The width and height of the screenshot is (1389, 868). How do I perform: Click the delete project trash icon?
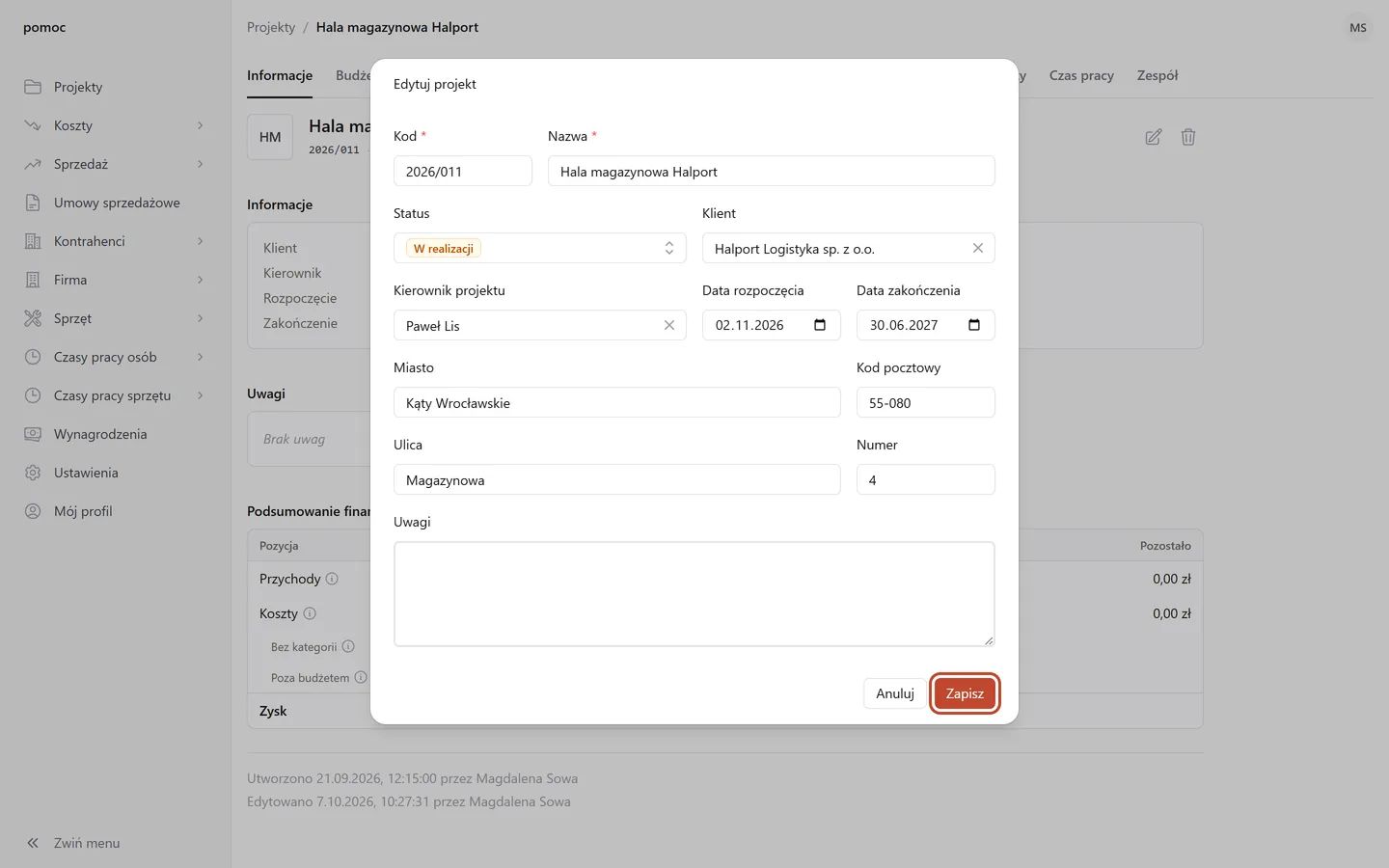(1188, 137)
